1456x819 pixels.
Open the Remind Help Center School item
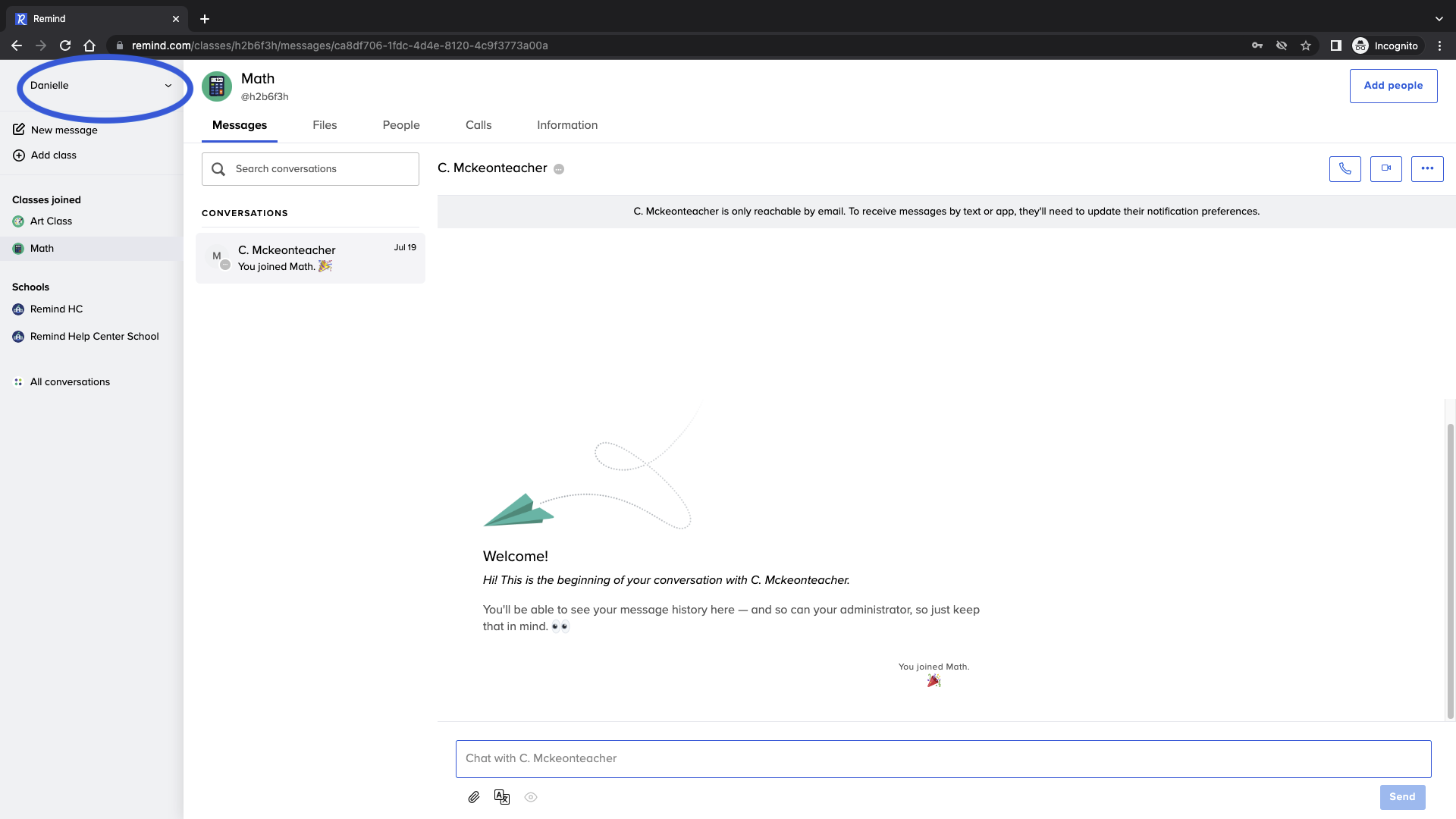[x=94, y=337]
